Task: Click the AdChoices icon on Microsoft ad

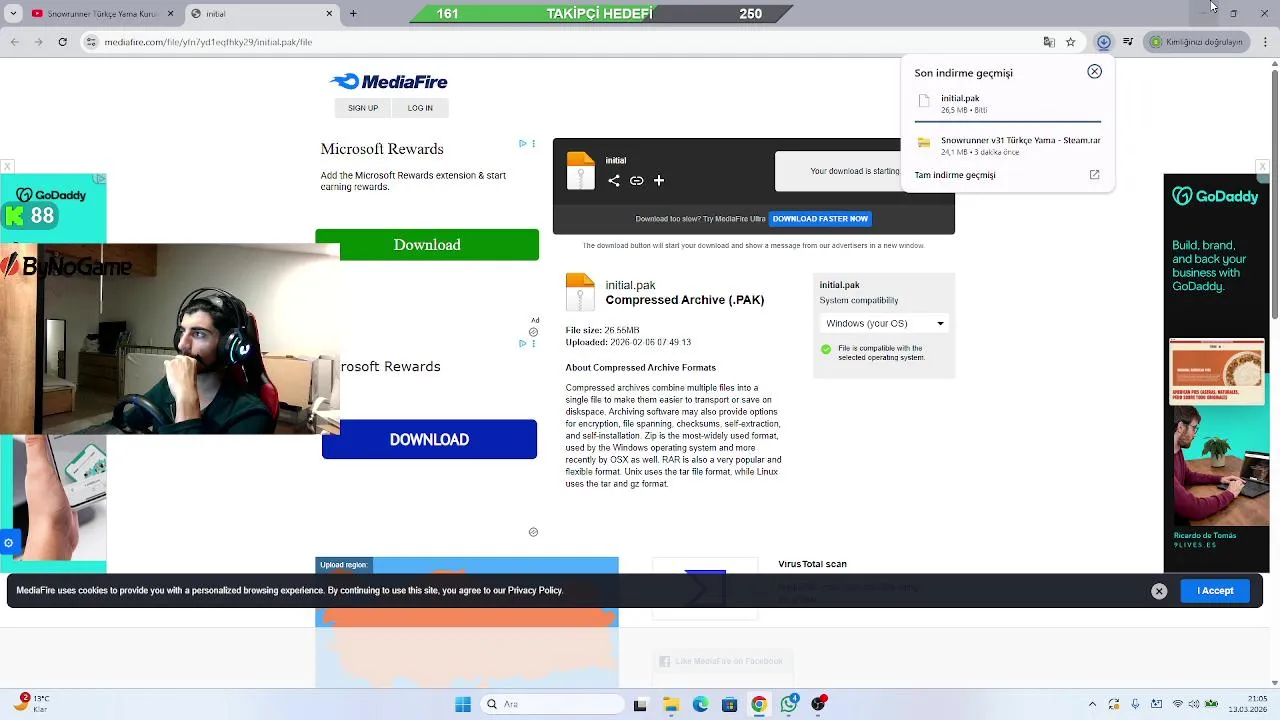Action: point(522,144)
